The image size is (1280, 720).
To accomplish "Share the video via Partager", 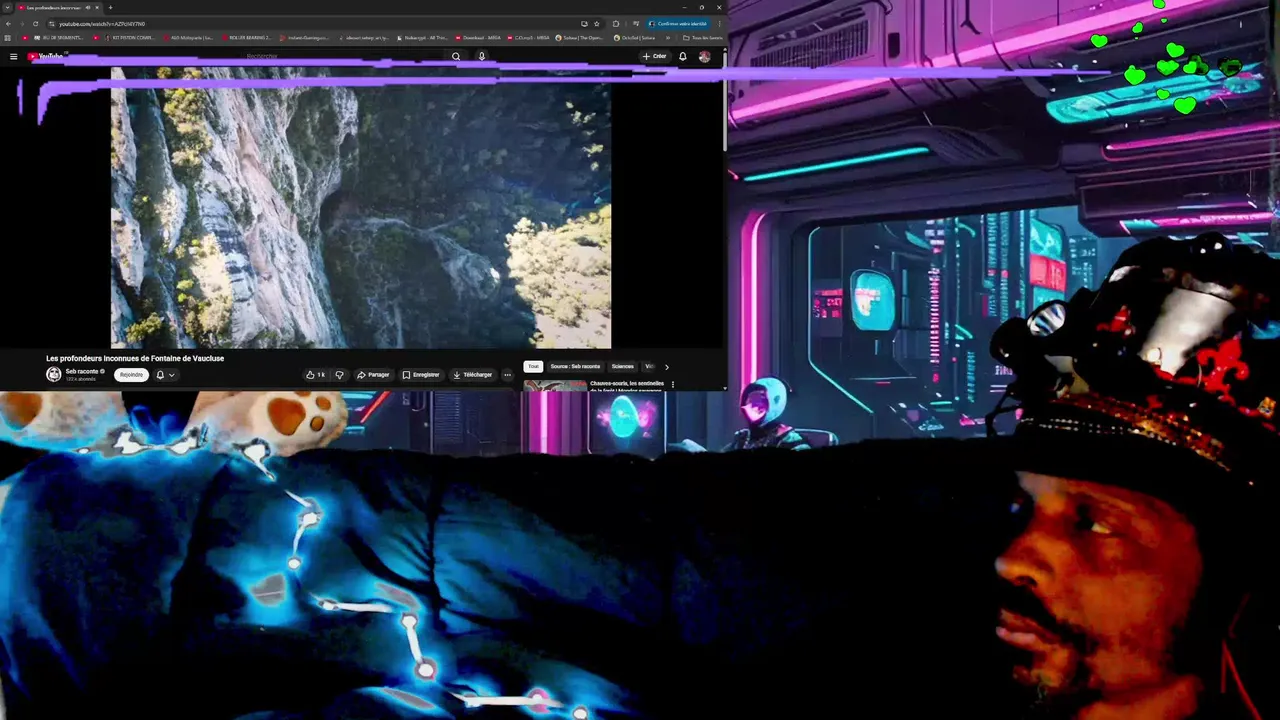I will click(x=373, y=375).
